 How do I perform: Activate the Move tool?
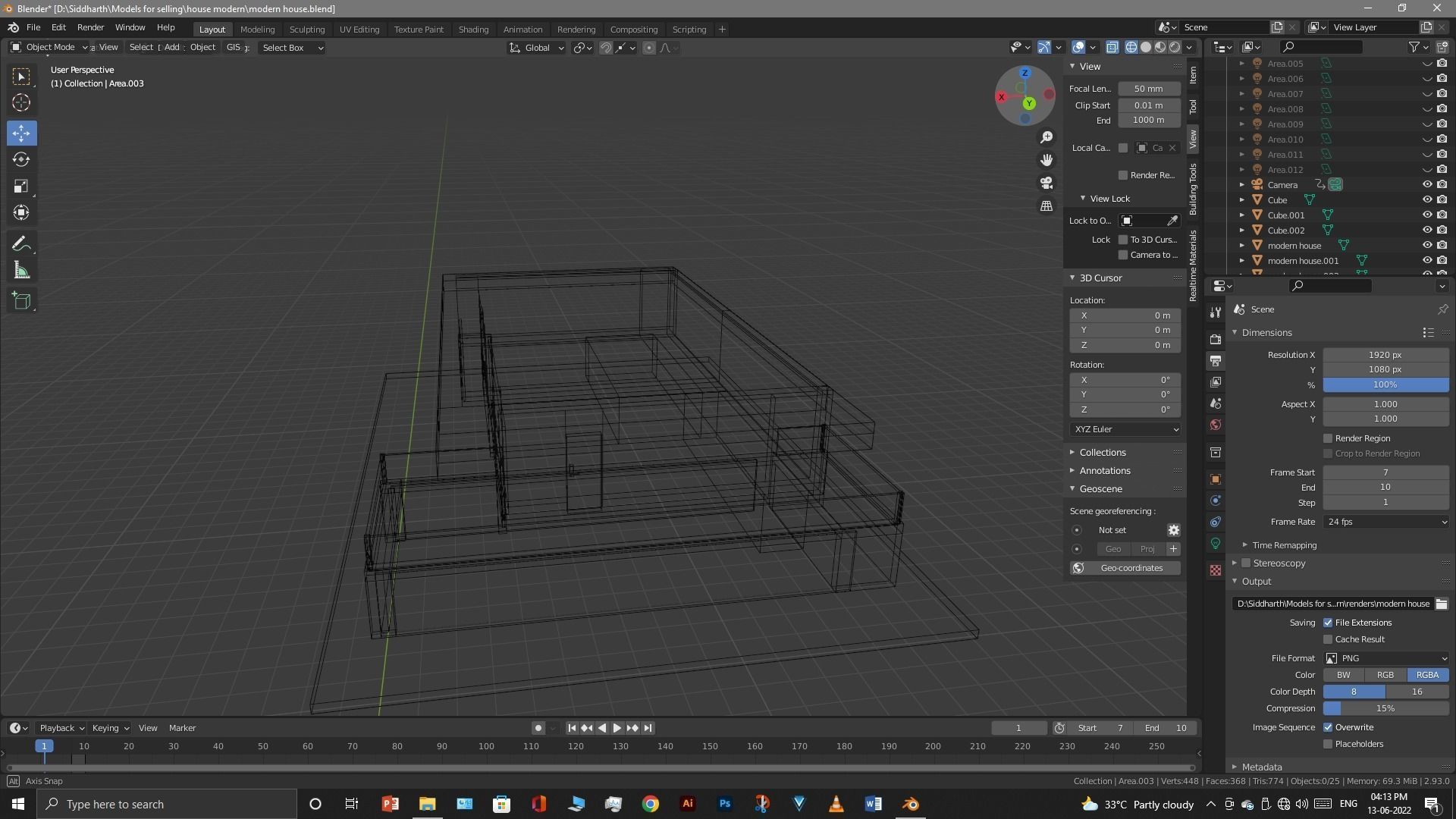click(21, 133)
